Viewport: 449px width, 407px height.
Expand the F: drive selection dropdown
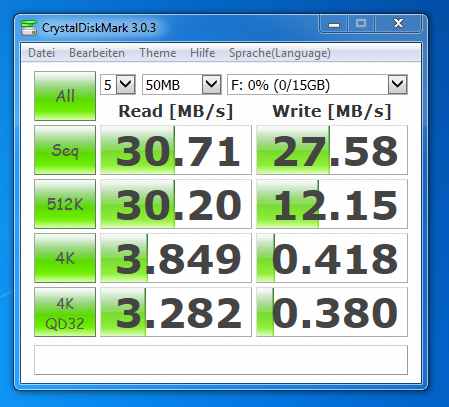(x=317, y=85)
